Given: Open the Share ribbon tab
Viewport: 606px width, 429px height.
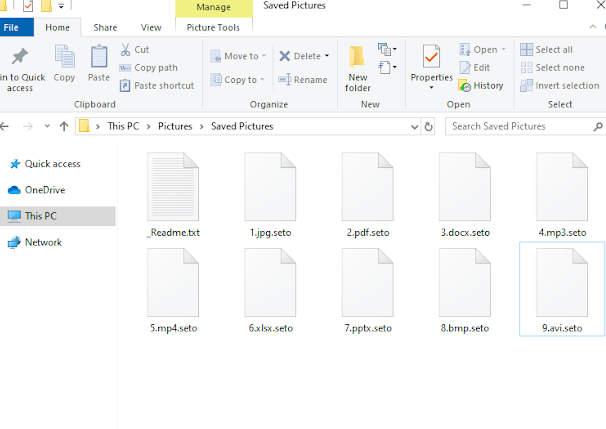Looking at the screenshot, I should [105, 28].
